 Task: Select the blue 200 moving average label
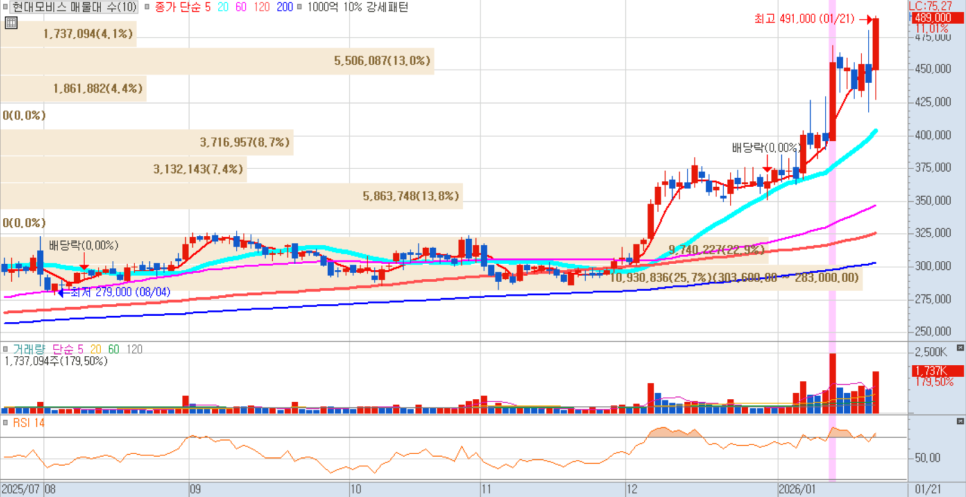(283, 7)
